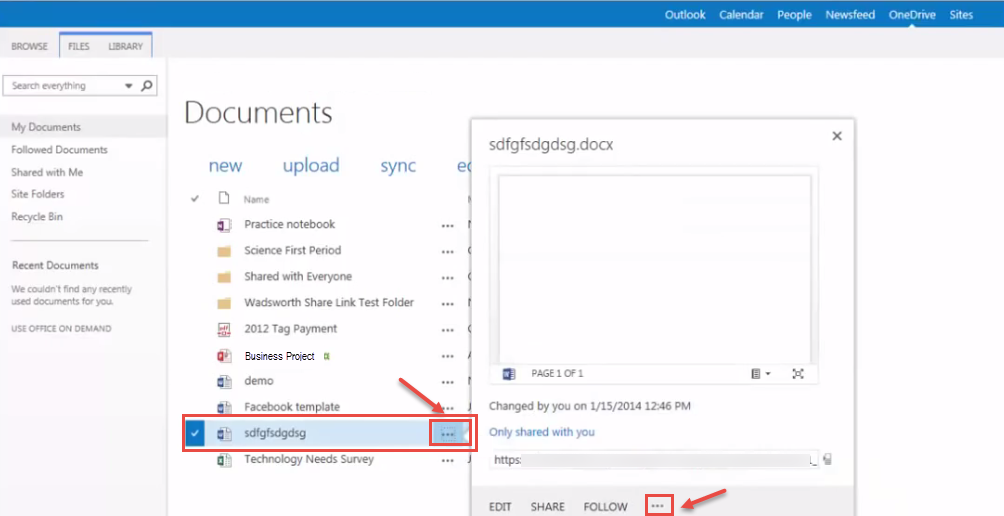The height and width of the screenshot is (516, 1004).
Task: Click the Only shared with you link
Action: pos(542,432)
